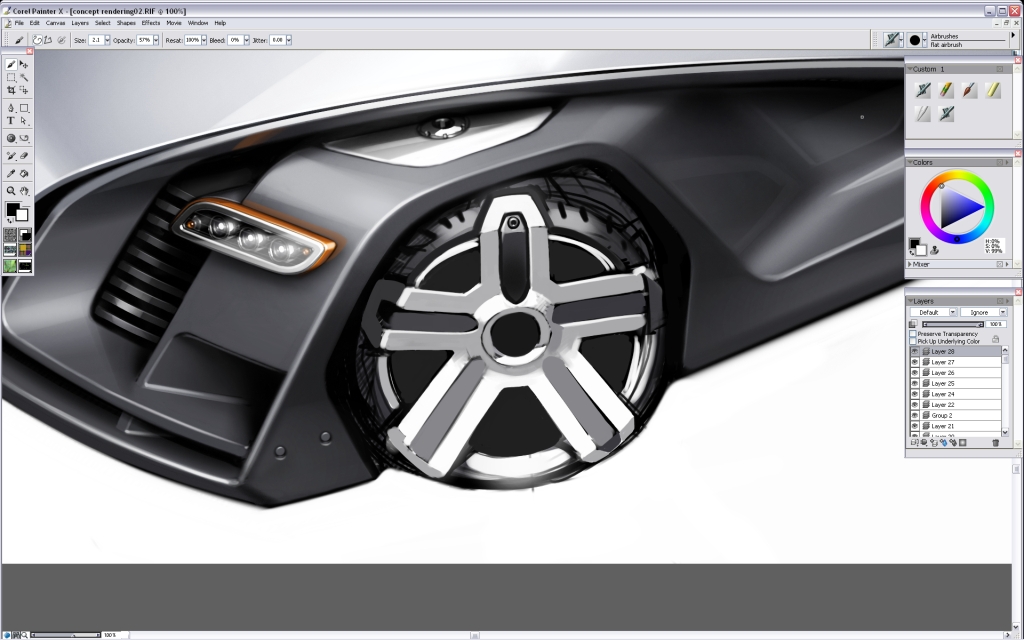Image resolution: width=1024 pixels, height=640 pixels.
Task: Select the Eraser tool
Action: tap(25, 154)
